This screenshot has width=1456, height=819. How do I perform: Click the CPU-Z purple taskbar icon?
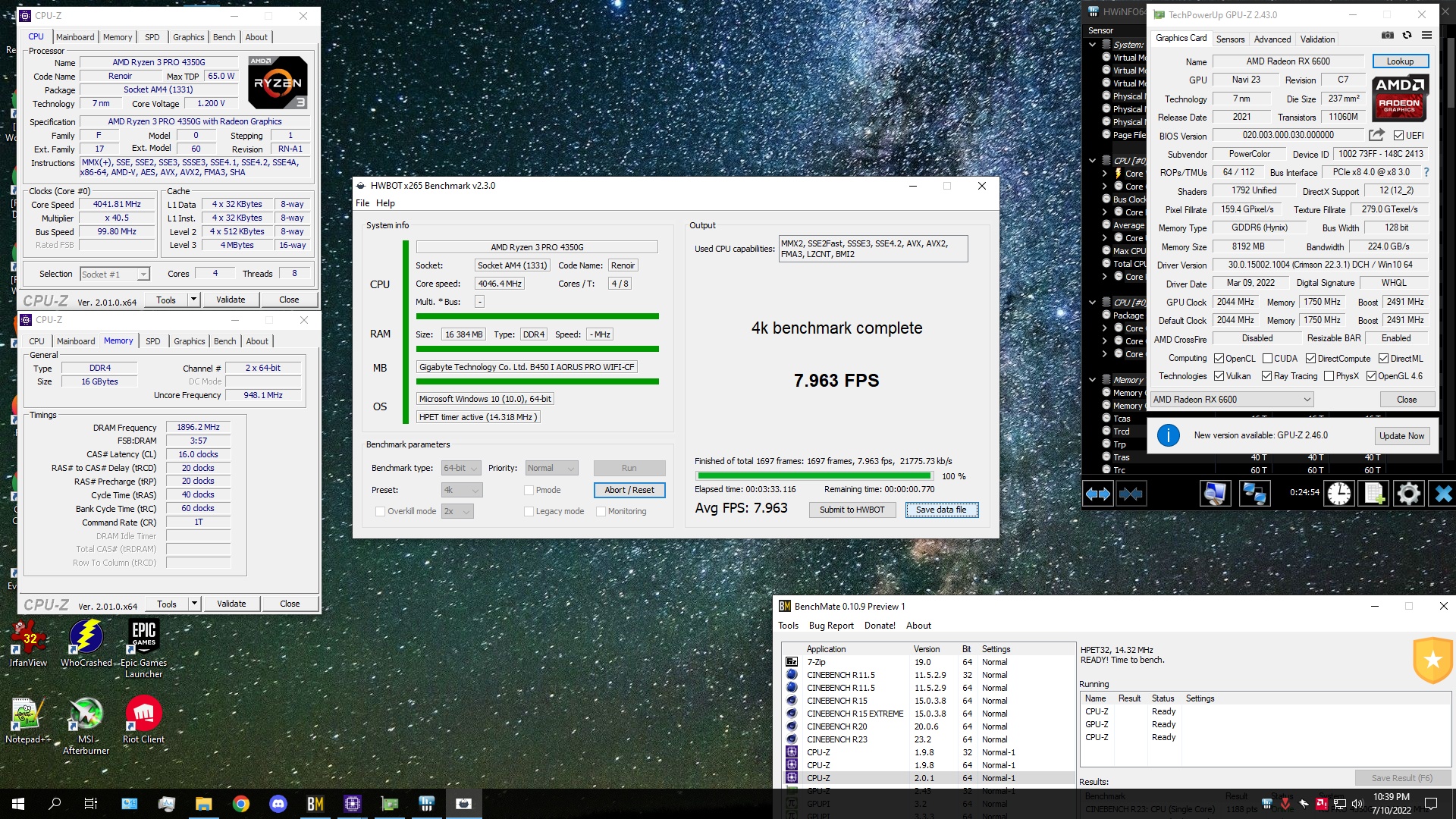[353, 804]
